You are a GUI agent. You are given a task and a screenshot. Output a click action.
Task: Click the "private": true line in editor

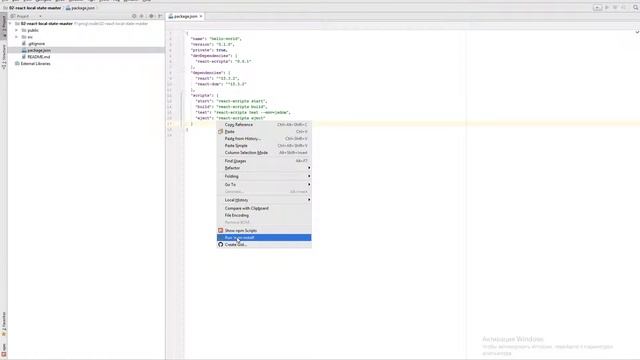209,50
